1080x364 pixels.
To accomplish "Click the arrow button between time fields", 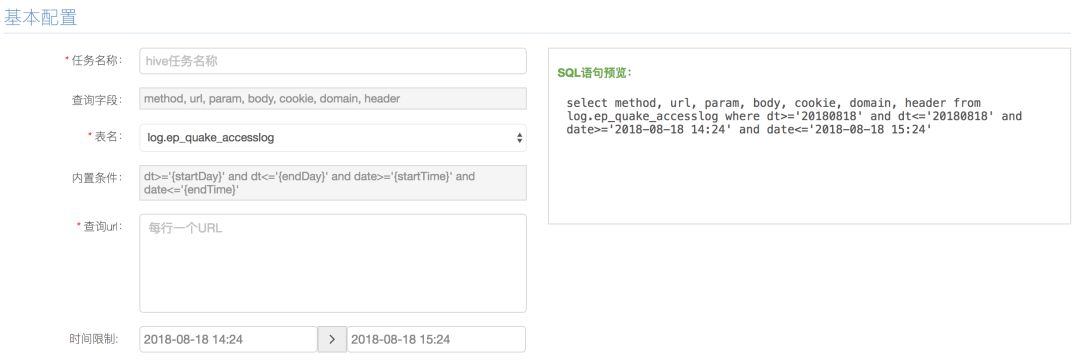I will click(x=332, y=339).
